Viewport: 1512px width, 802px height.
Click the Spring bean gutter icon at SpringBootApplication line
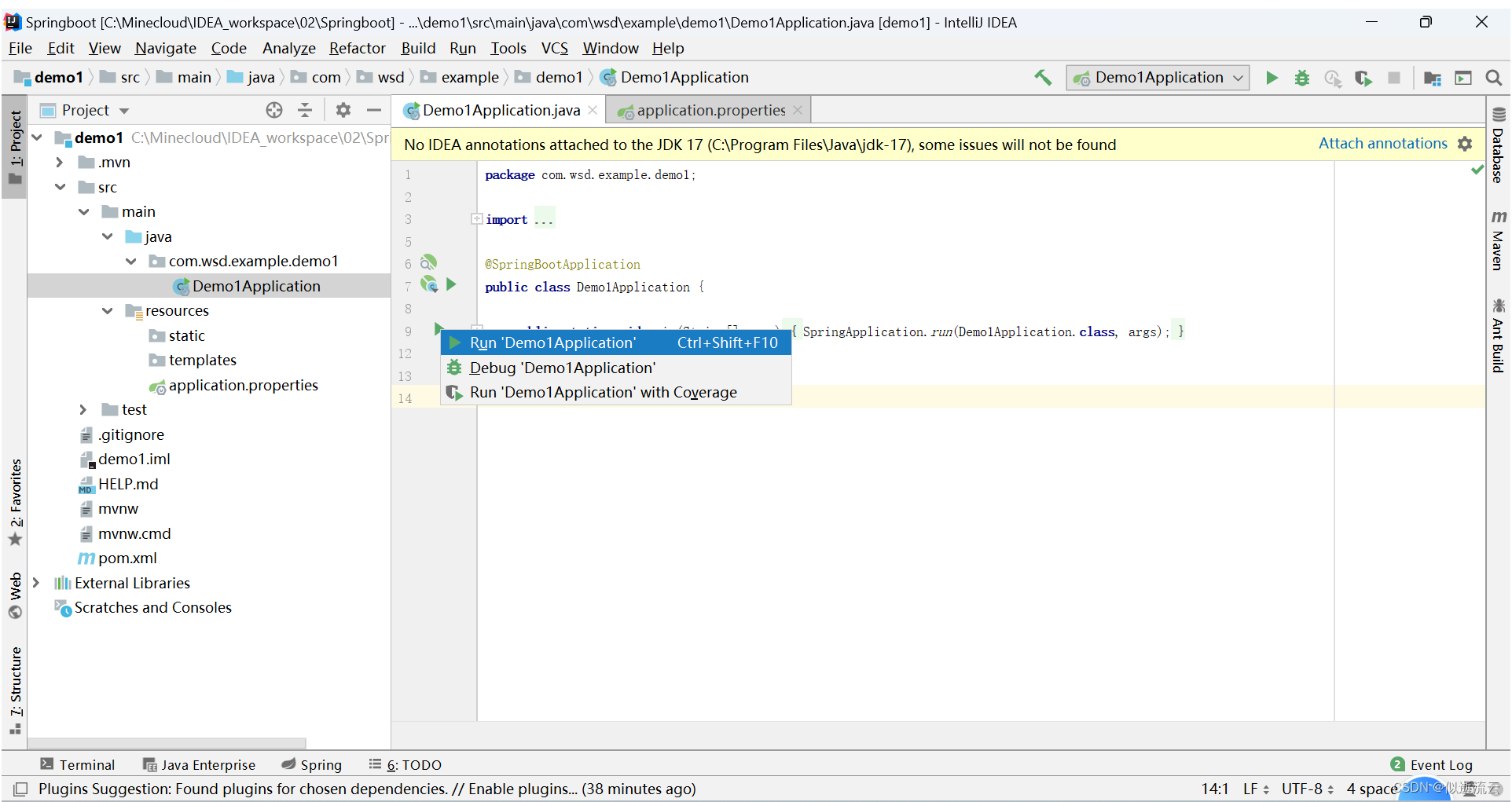(x=428, y=262)
